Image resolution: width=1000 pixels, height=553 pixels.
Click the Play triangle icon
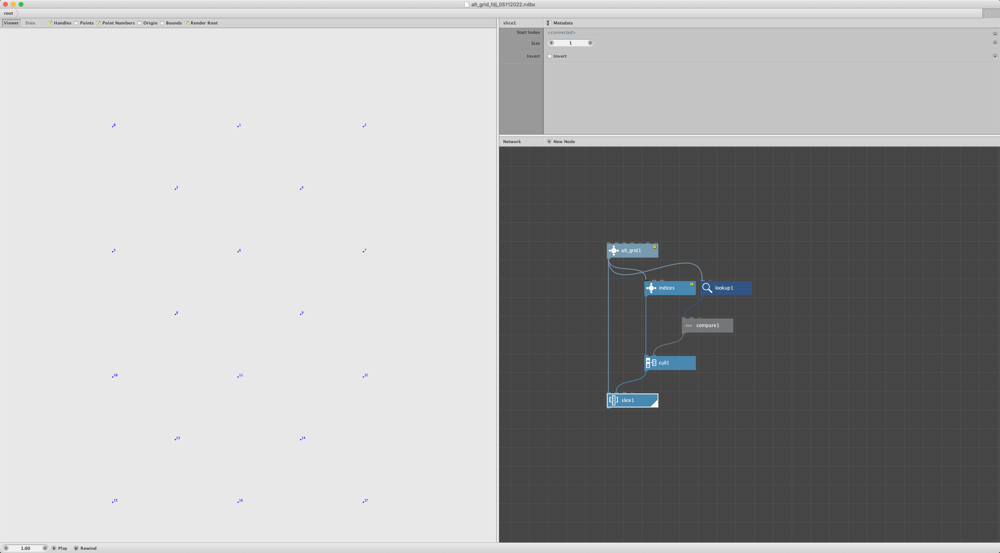pos(54,548)
